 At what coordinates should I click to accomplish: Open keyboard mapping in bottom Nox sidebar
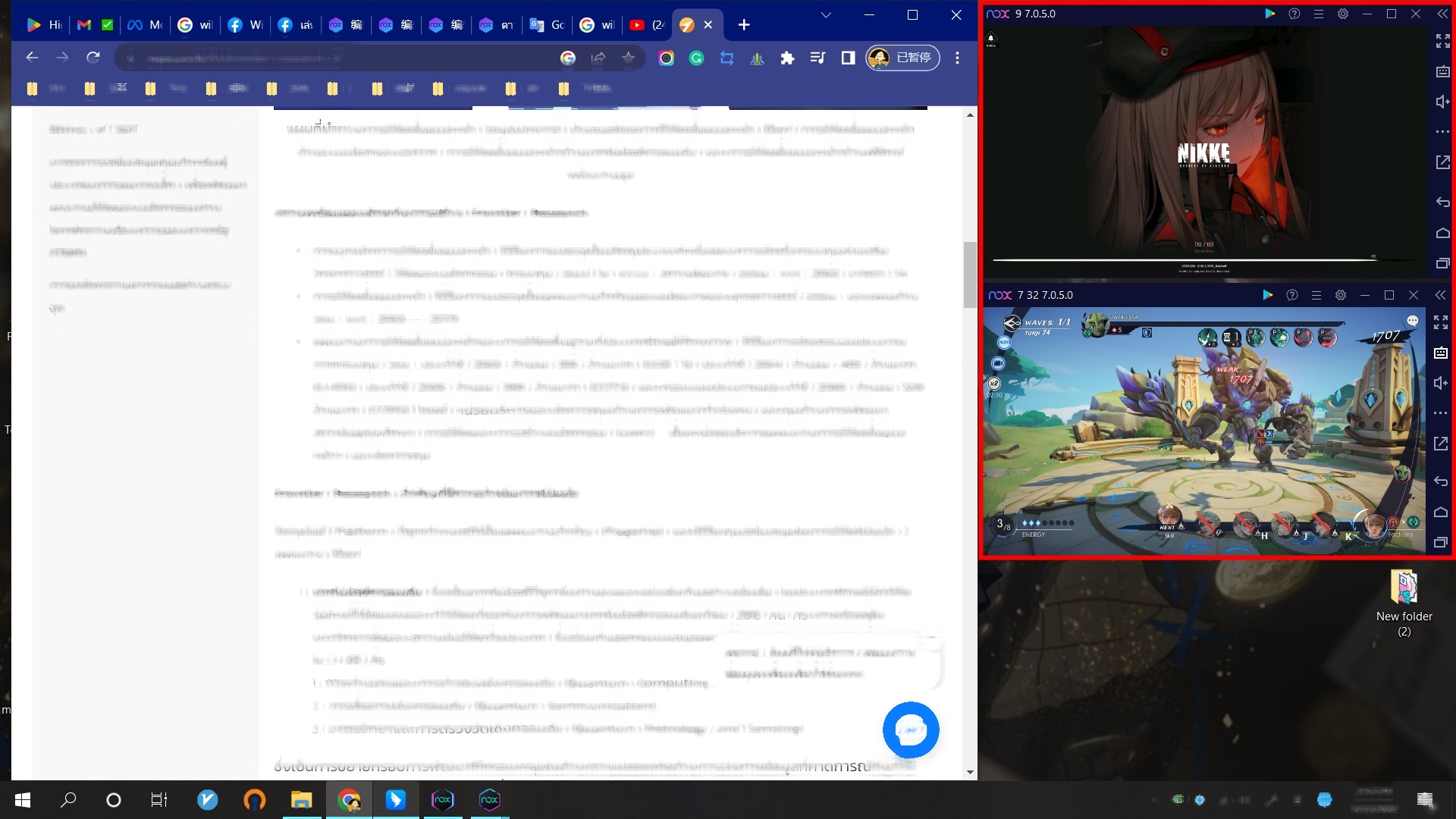click(1441, 353)
